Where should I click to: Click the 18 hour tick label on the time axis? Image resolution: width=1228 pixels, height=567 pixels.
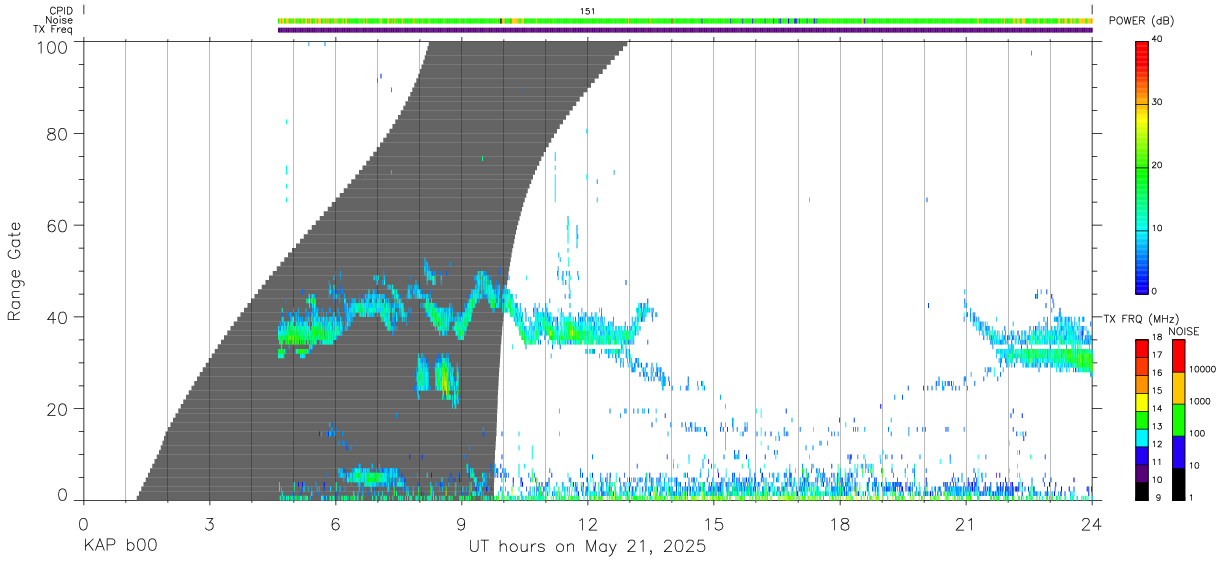point(840,525)
